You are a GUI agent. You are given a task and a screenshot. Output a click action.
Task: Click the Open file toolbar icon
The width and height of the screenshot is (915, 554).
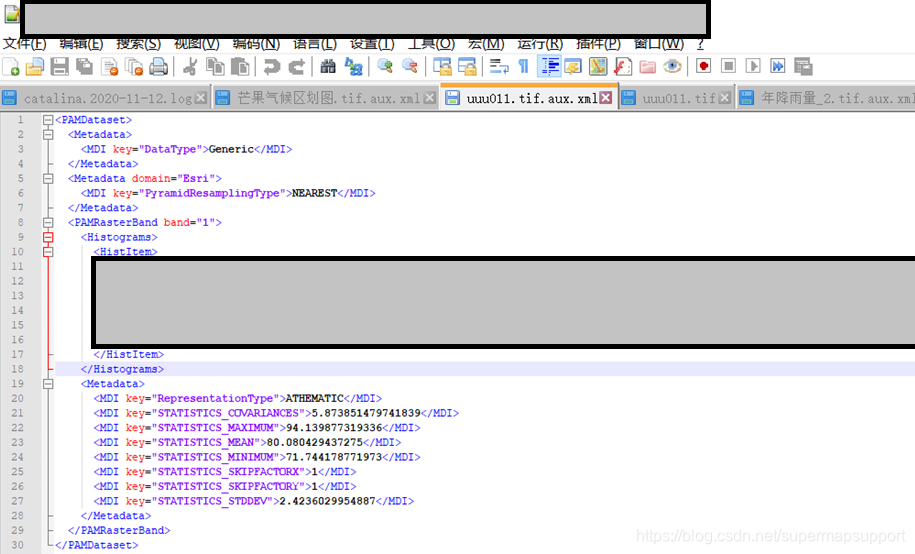pyautogui.click(x=34, y=67)
